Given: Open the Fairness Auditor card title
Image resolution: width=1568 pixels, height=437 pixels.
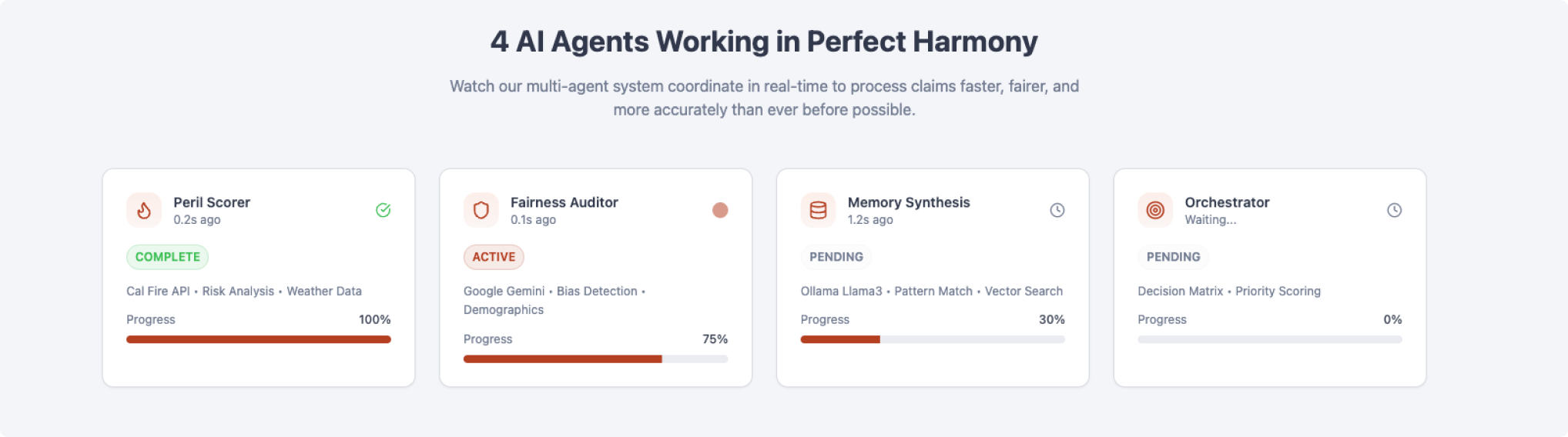Looking at the screenshot, I should (x=565, y=202).
